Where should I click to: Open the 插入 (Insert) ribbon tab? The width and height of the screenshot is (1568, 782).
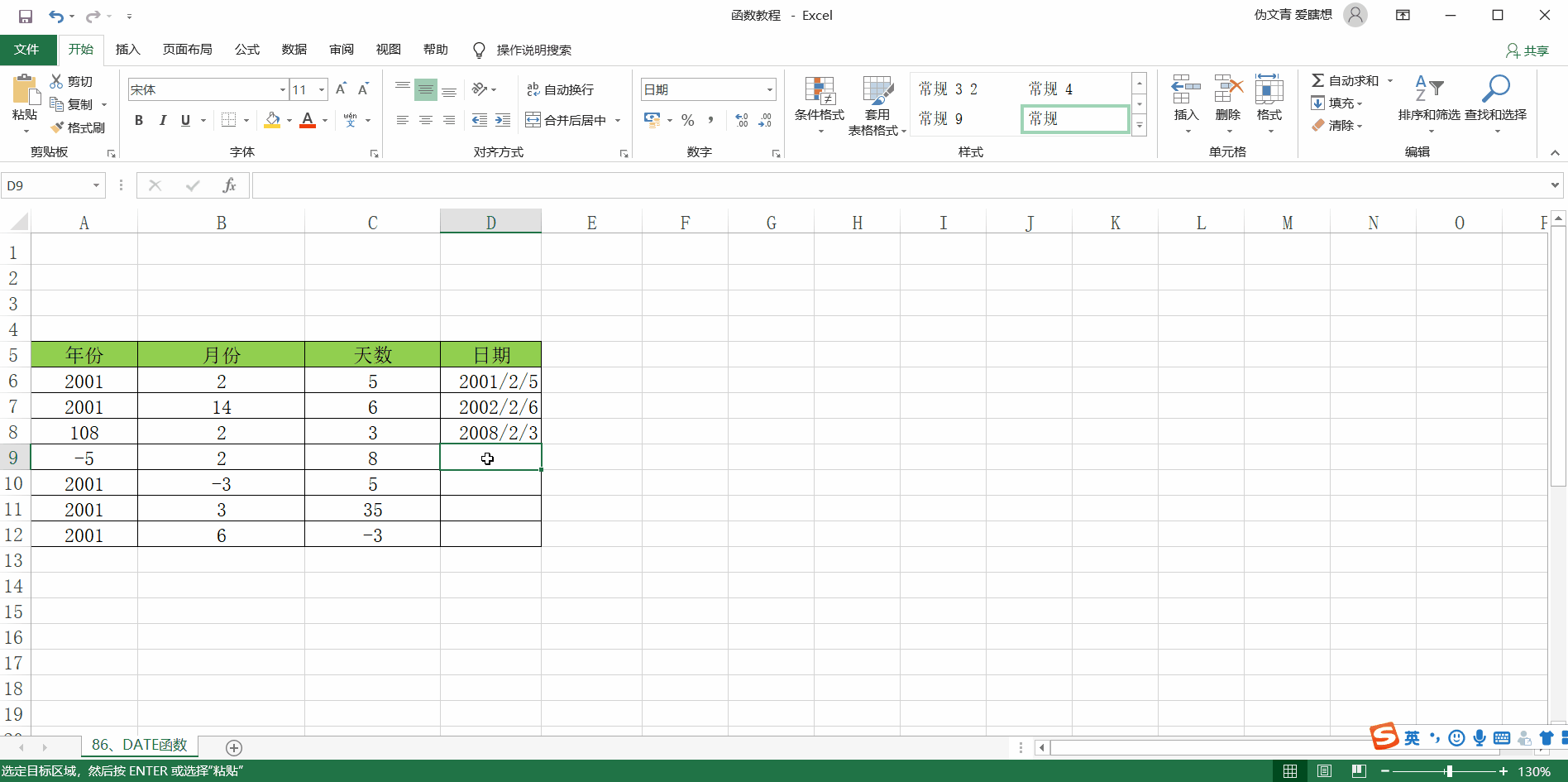click(x=127, y=50)
